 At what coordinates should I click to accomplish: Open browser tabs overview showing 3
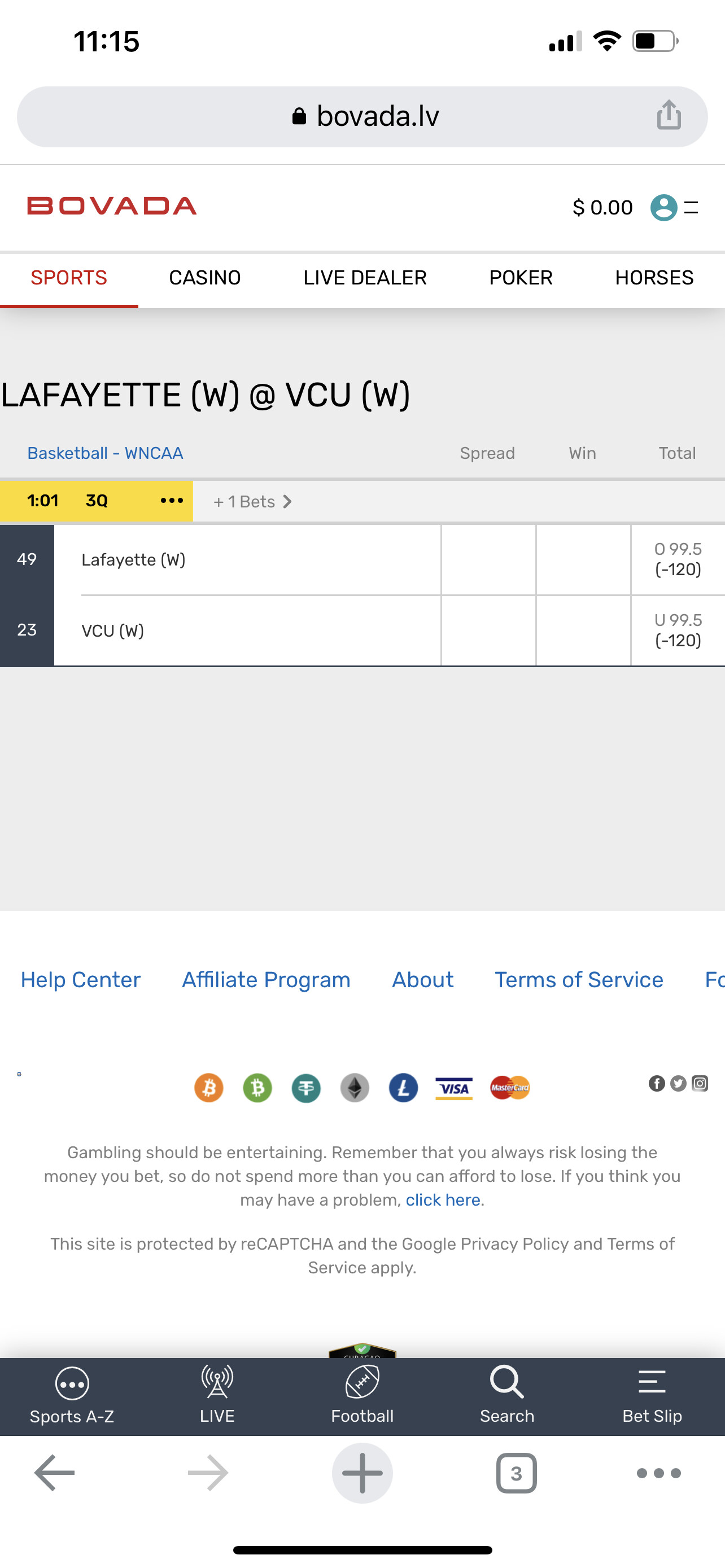[516, 1473]
